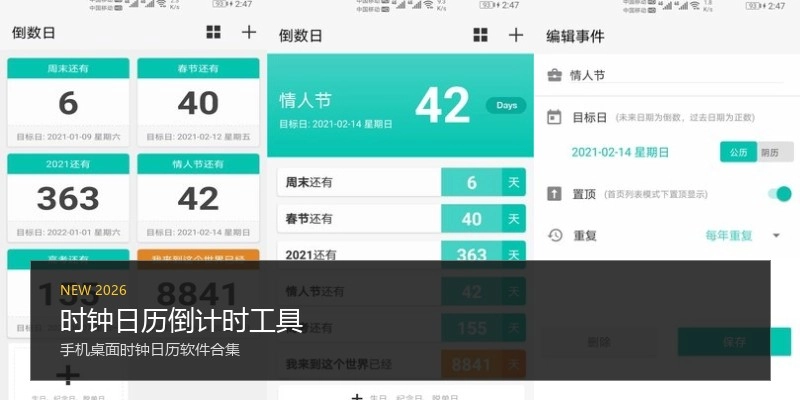The image size is (800, 400).
Task: Click the grid layout icon on the list-view screen
Action: tap(480, 35)
